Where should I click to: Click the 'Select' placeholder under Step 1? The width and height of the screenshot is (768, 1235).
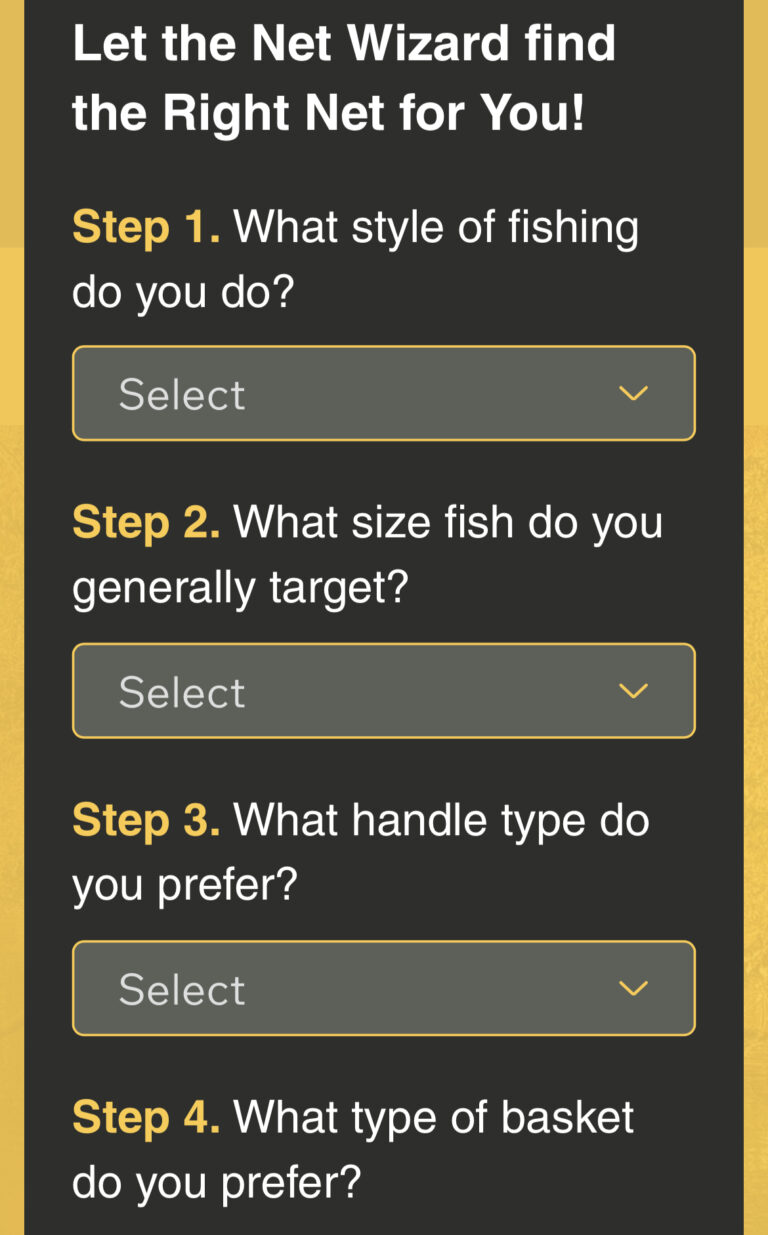(182, 395)
